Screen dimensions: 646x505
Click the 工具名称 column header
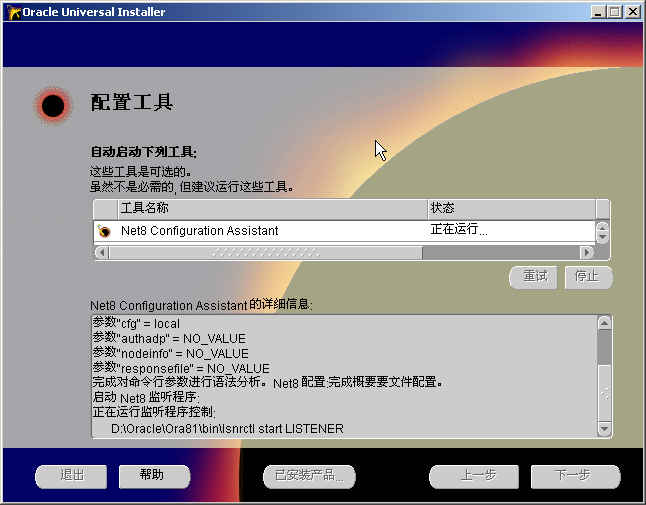[273, 208]
